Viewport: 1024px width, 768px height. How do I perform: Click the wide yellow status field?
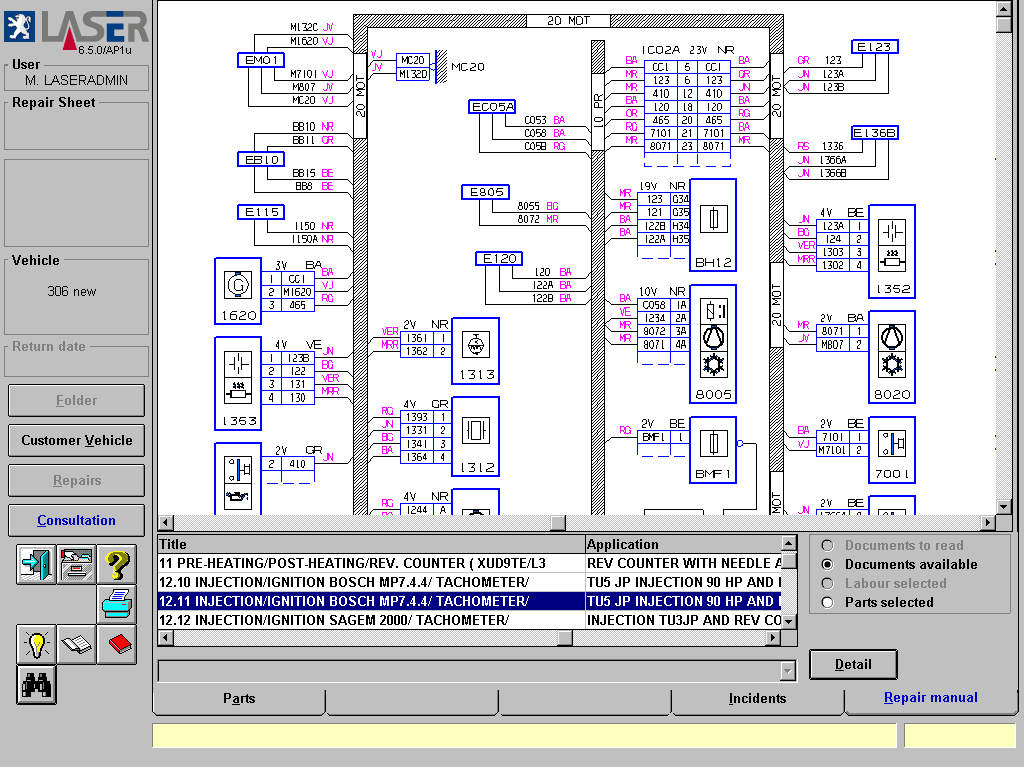[524, 735]
